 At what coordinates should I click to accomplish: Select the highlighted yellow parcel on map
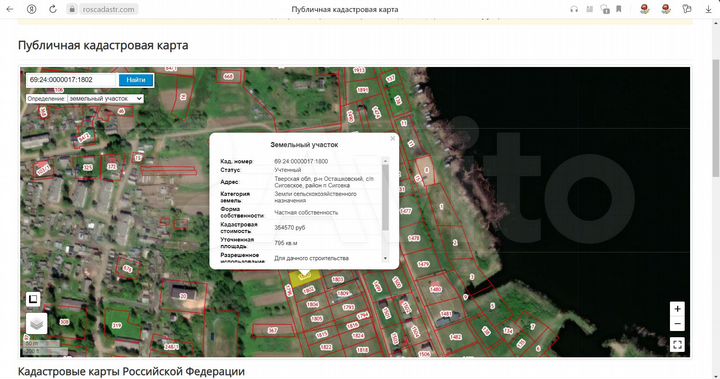pyautogui.click(x=305, y=278)
